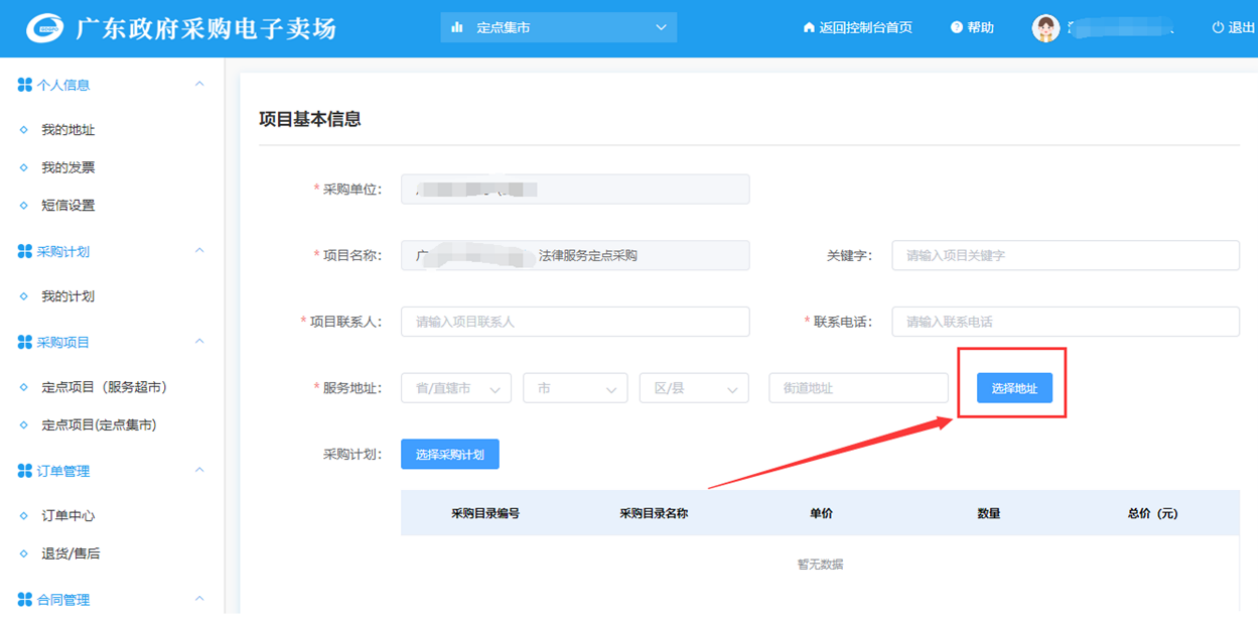Click the 广东政府采购电子卖场 logo icon
The width and height of the screenshot is (1258, 625).
pos(44,28)
